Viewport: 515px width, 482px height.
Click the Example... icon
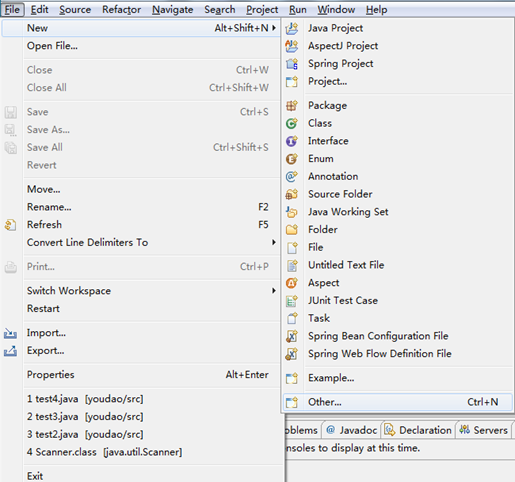[292, 378]
